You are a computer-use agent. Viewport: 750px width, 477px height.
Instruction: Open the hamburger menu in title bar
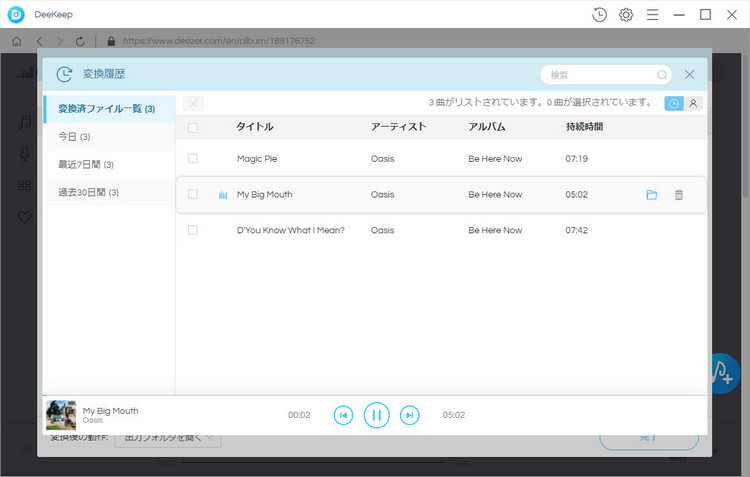[x=652, y=15]
